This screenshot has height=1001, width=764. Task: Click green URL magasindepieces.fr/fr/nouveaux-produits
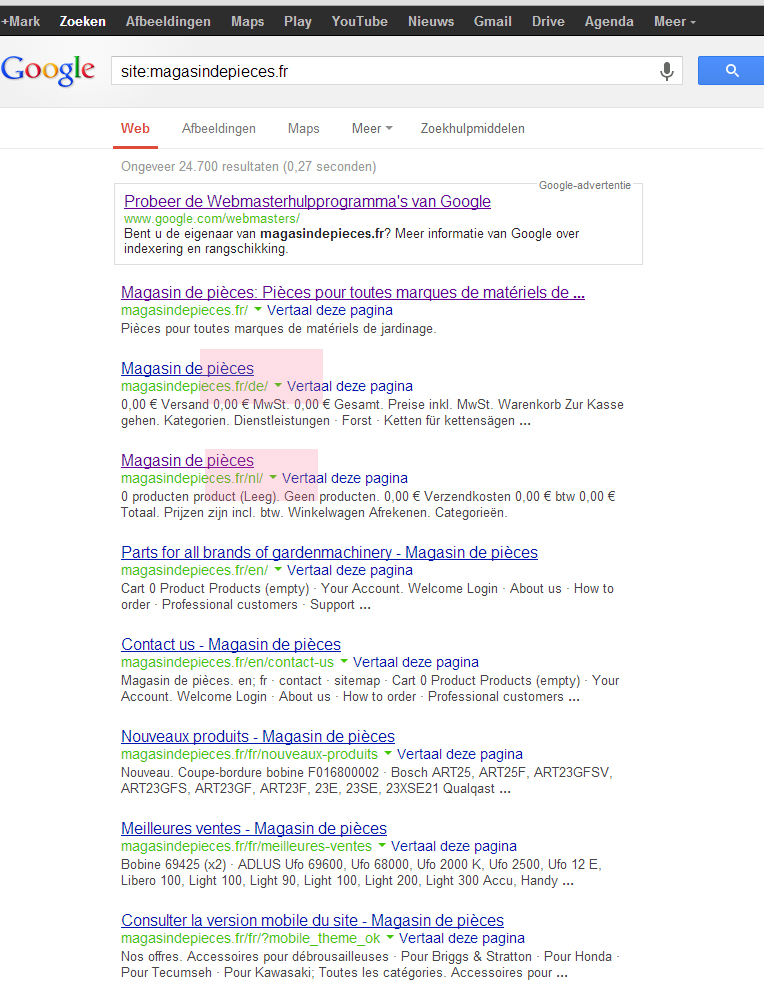(250, 754)
